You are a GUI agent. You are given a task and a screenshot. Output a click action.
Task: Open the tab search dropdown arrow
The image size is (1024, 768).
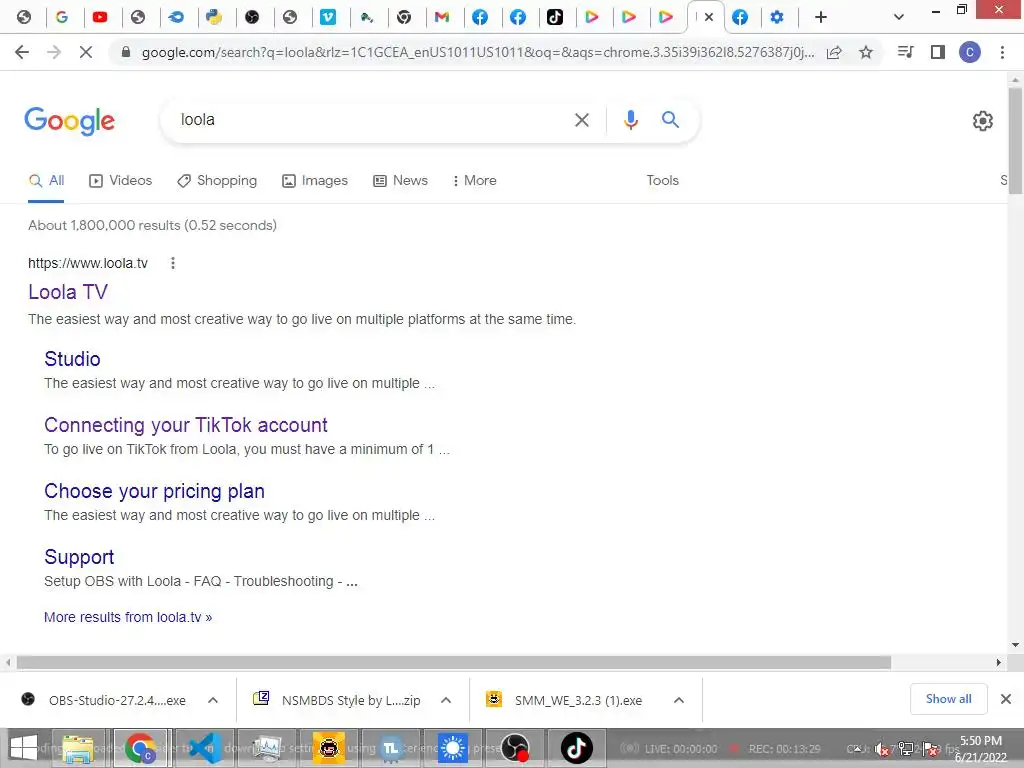click(x=899, y=17)
